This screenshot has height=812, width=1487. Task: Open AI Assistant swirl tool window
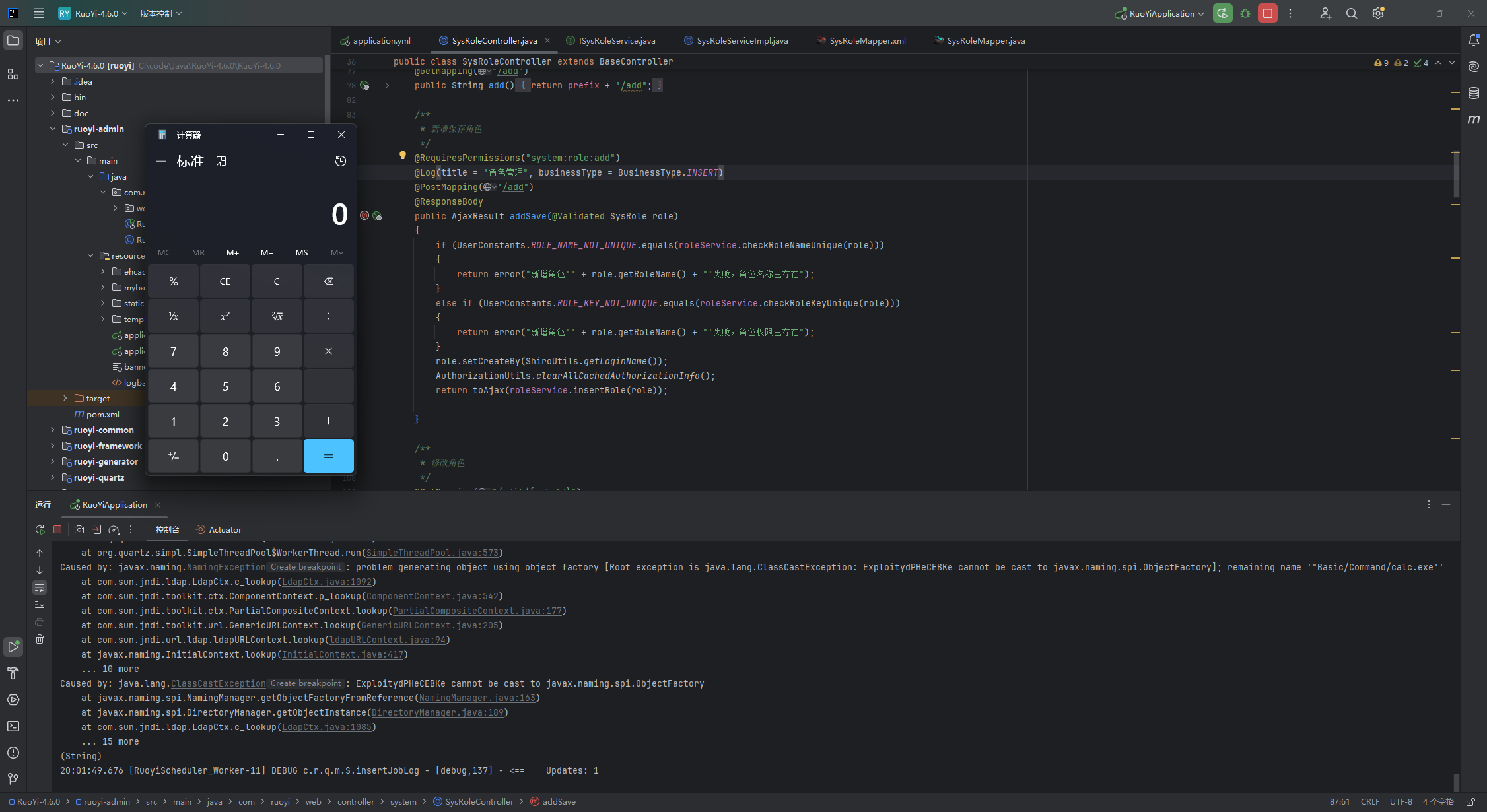pos(1474,67)
